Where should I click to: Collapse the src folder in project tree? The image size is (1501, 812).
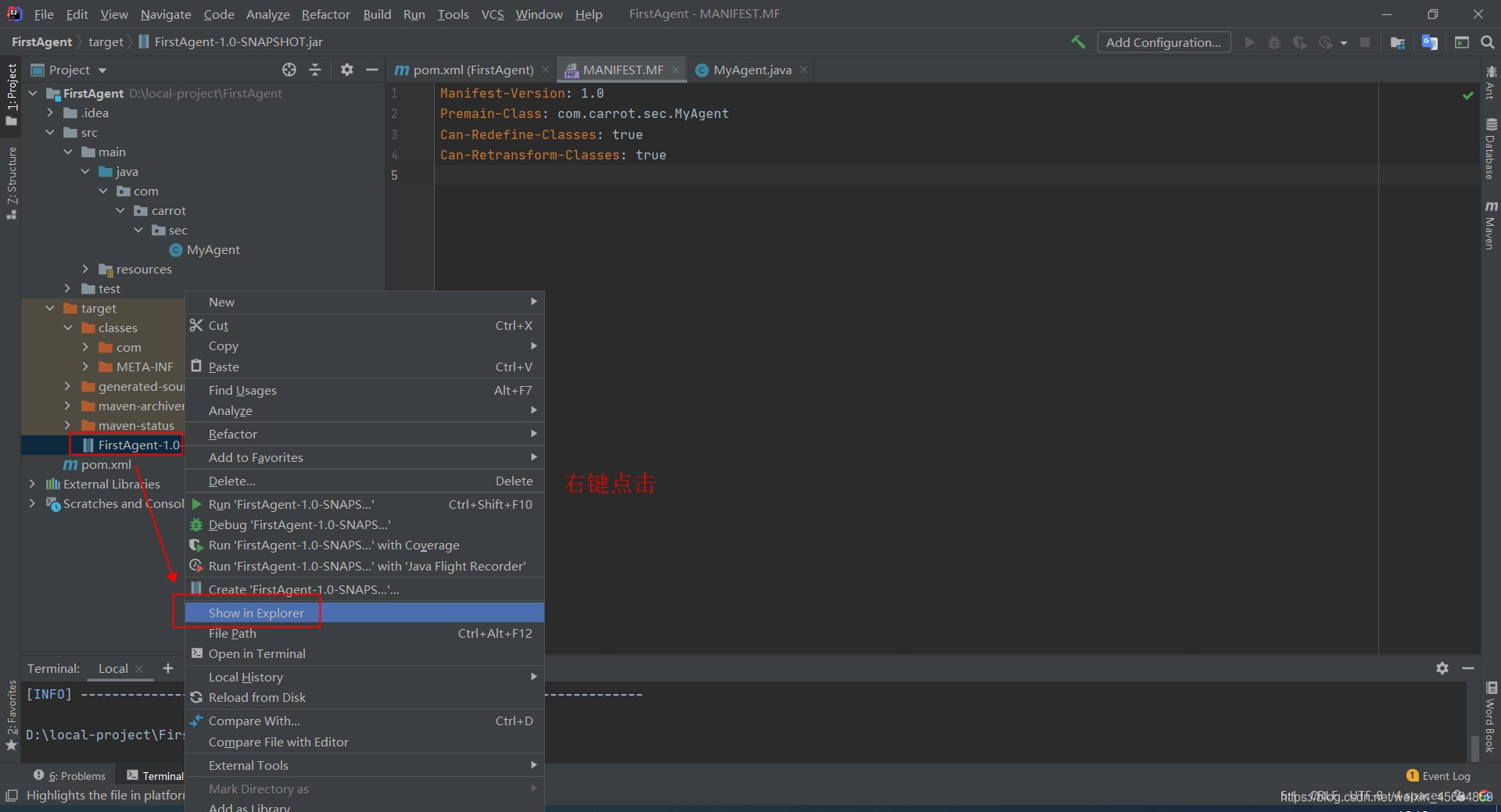(x=50, y=132)
